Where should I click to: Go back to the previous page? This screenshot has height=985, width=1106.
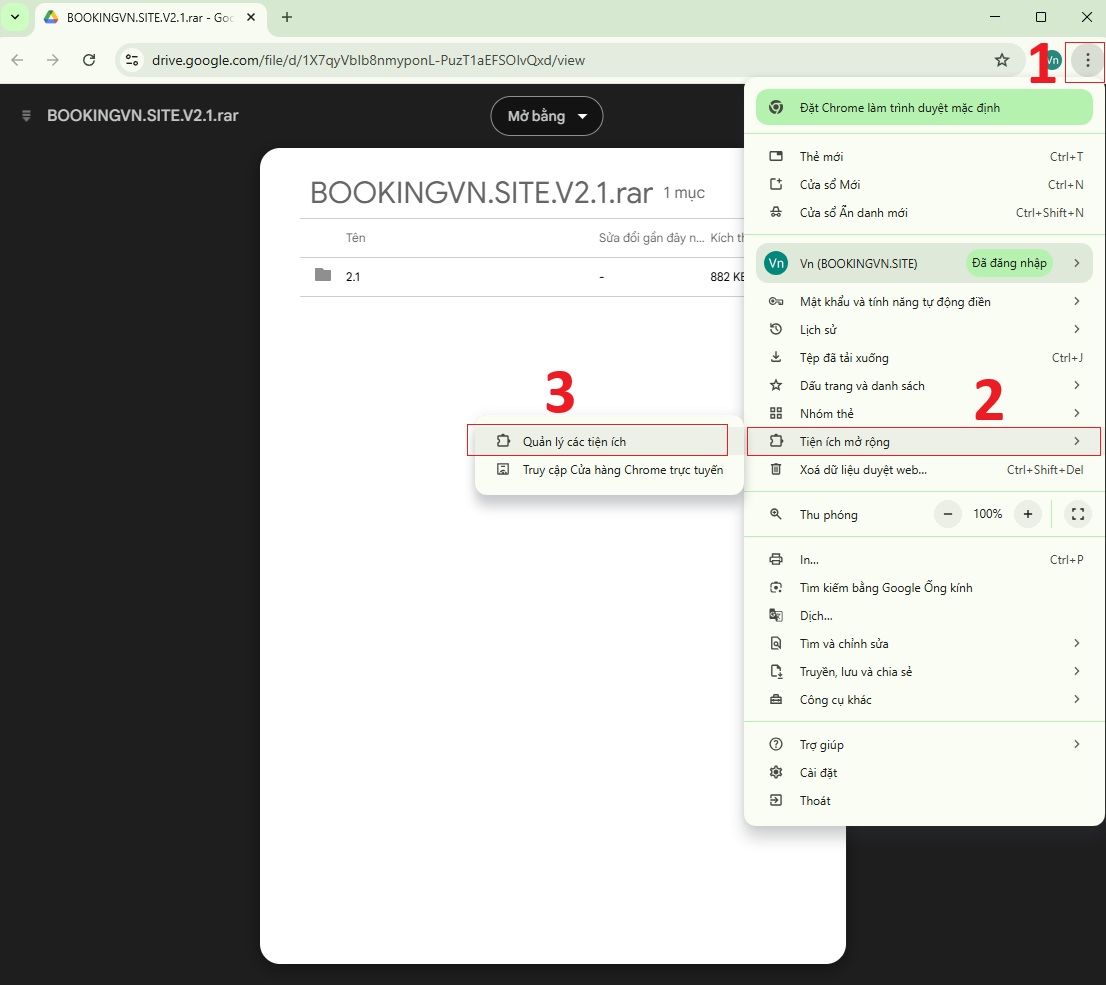pyautogui.click(x=18, y=60)
